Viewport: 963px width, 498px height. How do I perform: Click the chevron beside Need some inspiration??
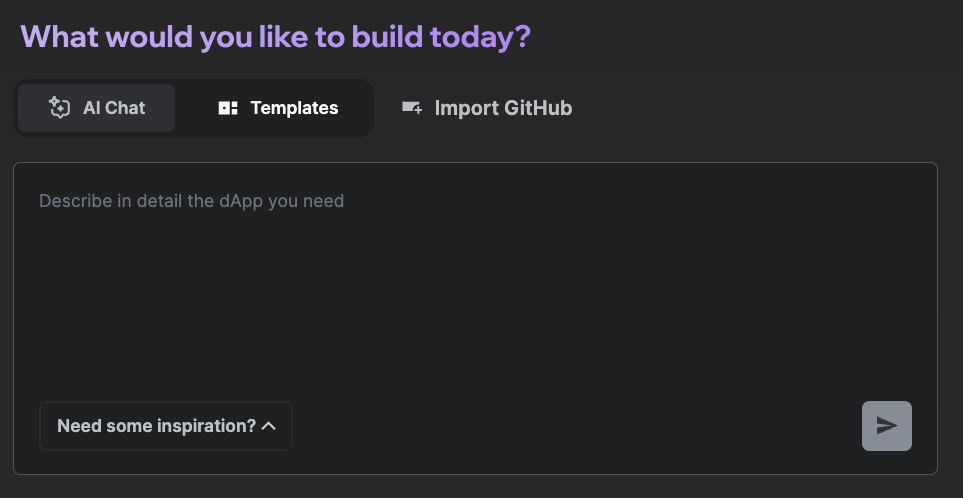[268, 426]
